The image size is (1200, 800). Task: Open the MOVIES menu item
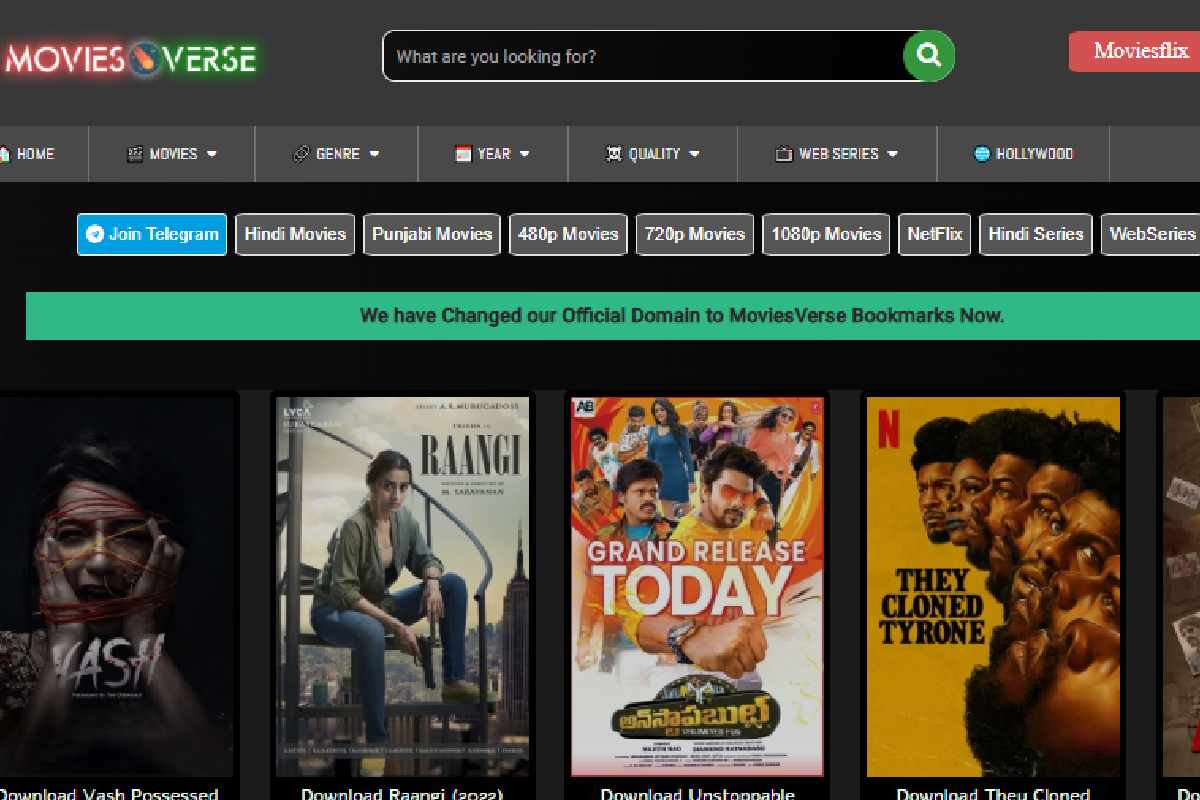point(172,154)
